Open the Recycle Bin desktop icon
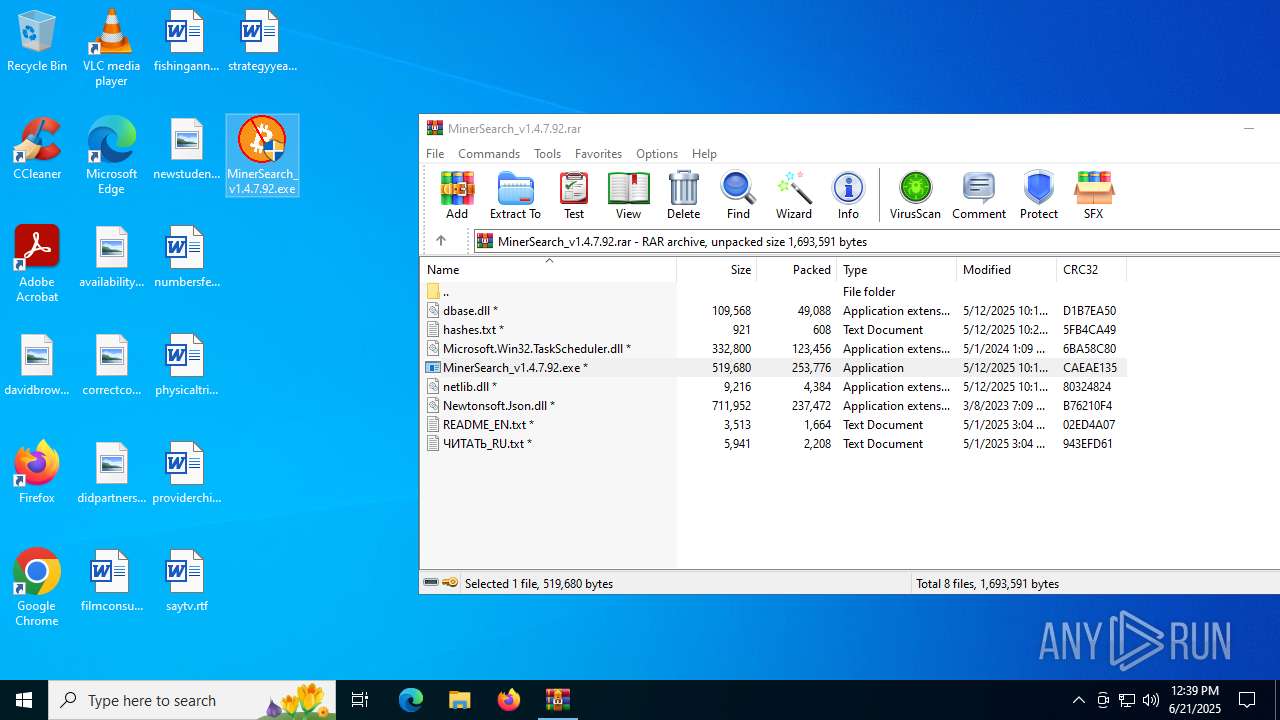Viewport: 1280px width, 720px height. coord(37,42)
